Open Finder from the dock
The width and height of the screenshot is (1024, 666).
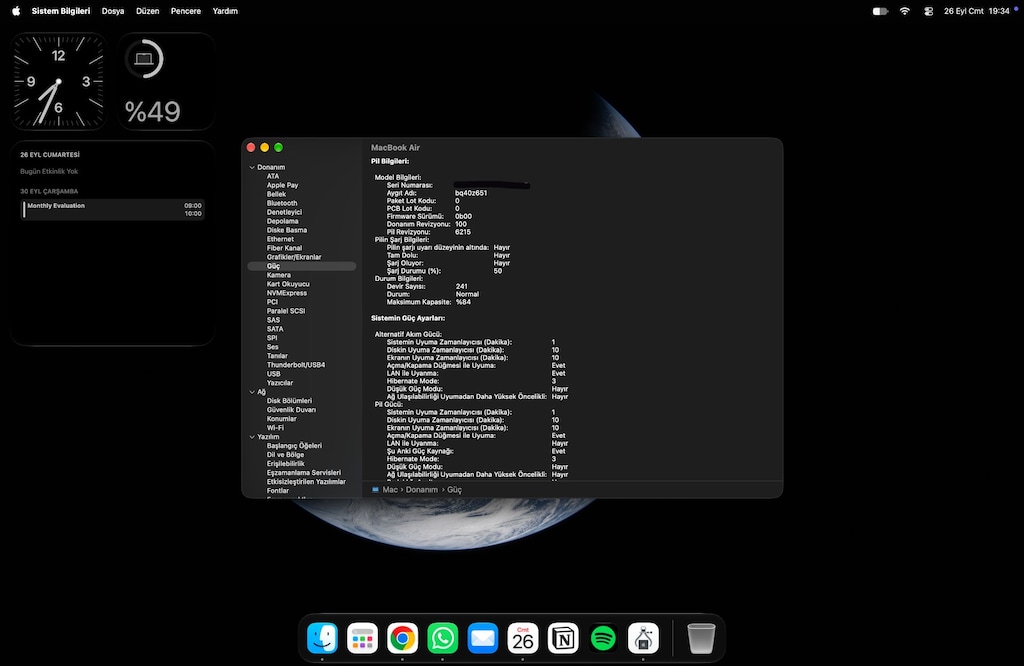[323, 638]
